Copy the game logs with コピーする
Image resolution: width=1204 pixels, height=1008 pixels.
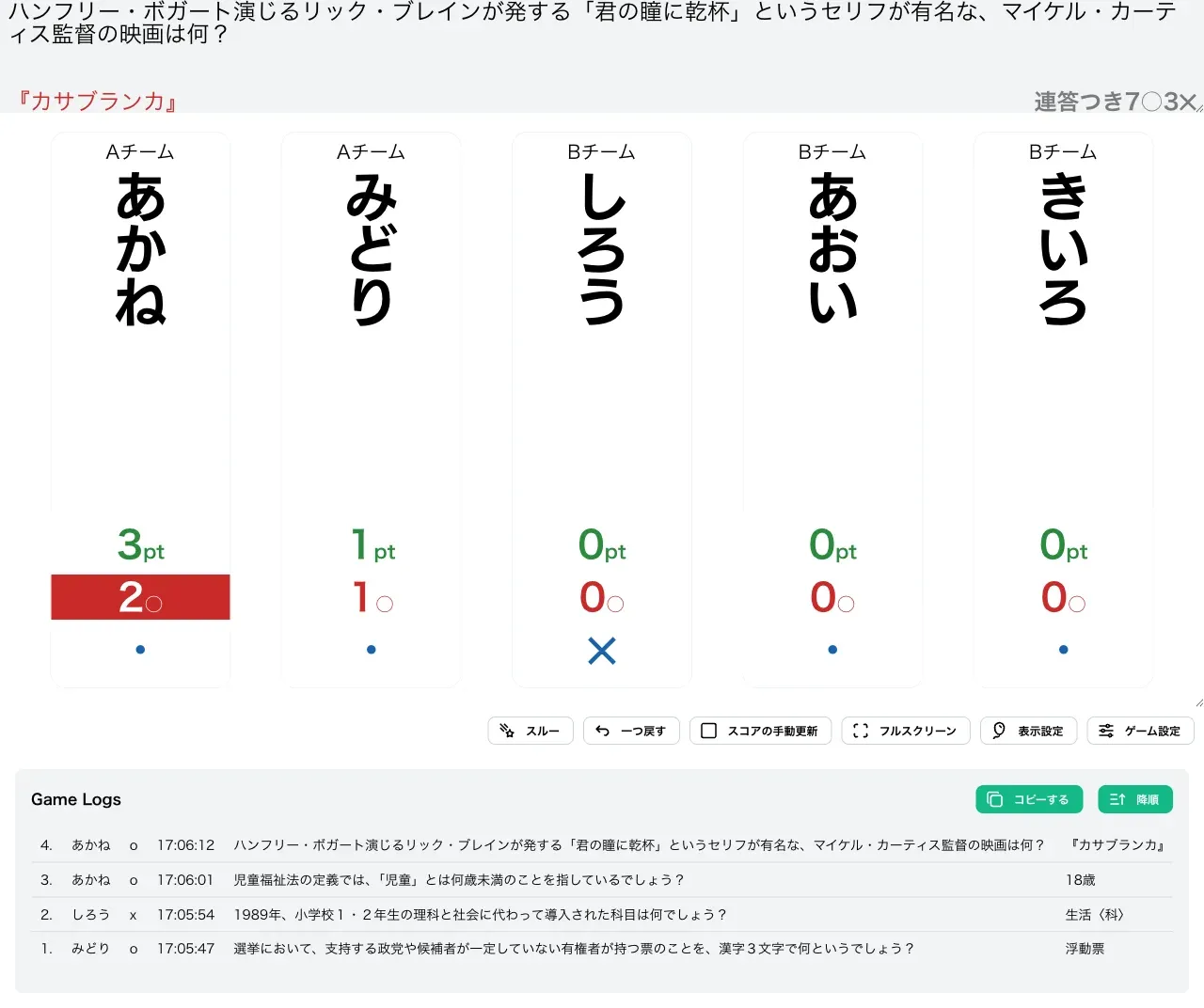1029,799
